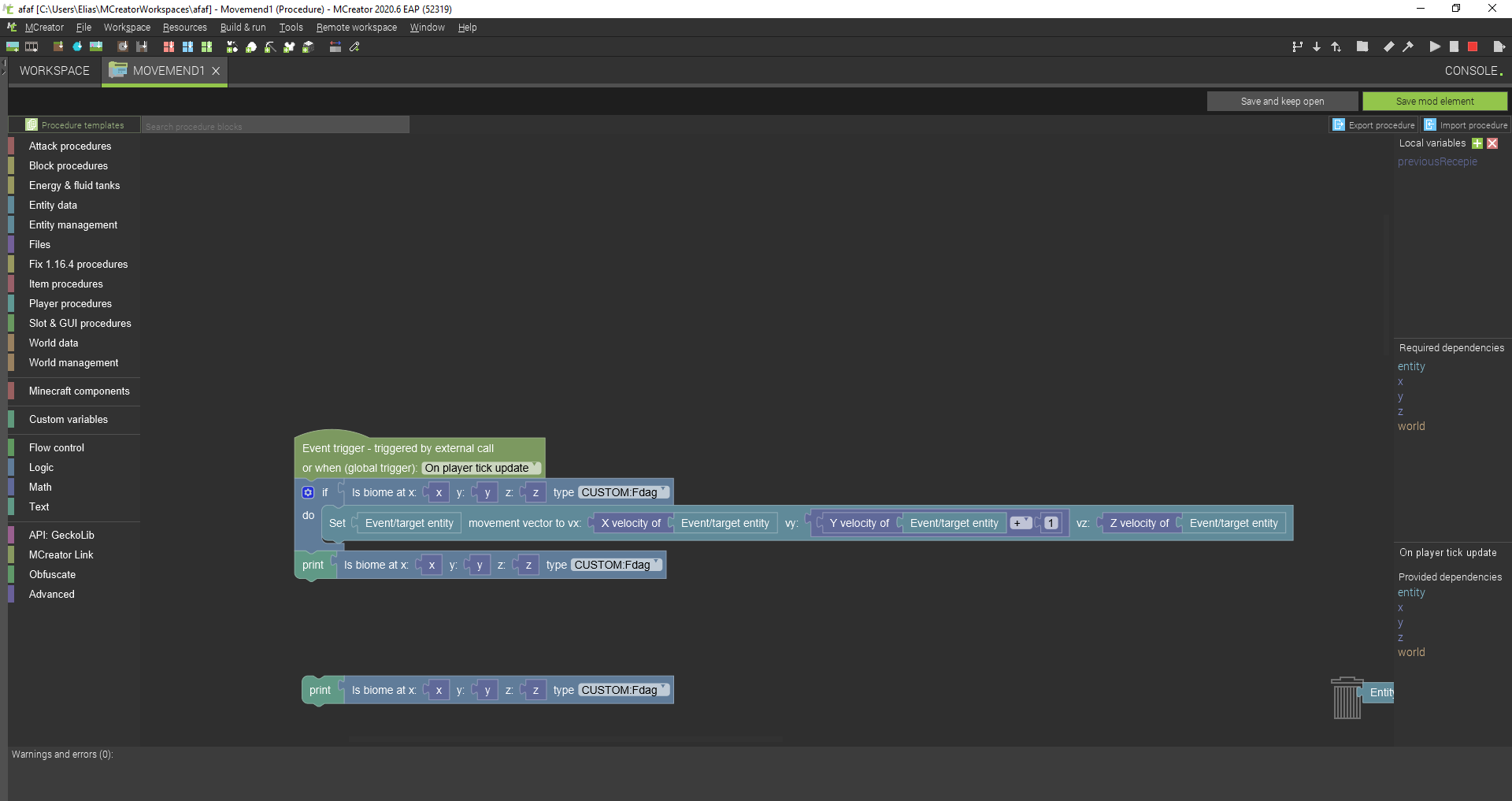The width and height of the screenshot is (1512, 801).
Task: Open the Build & run menu
Action: pyautogui.click(x=243, y=28)
